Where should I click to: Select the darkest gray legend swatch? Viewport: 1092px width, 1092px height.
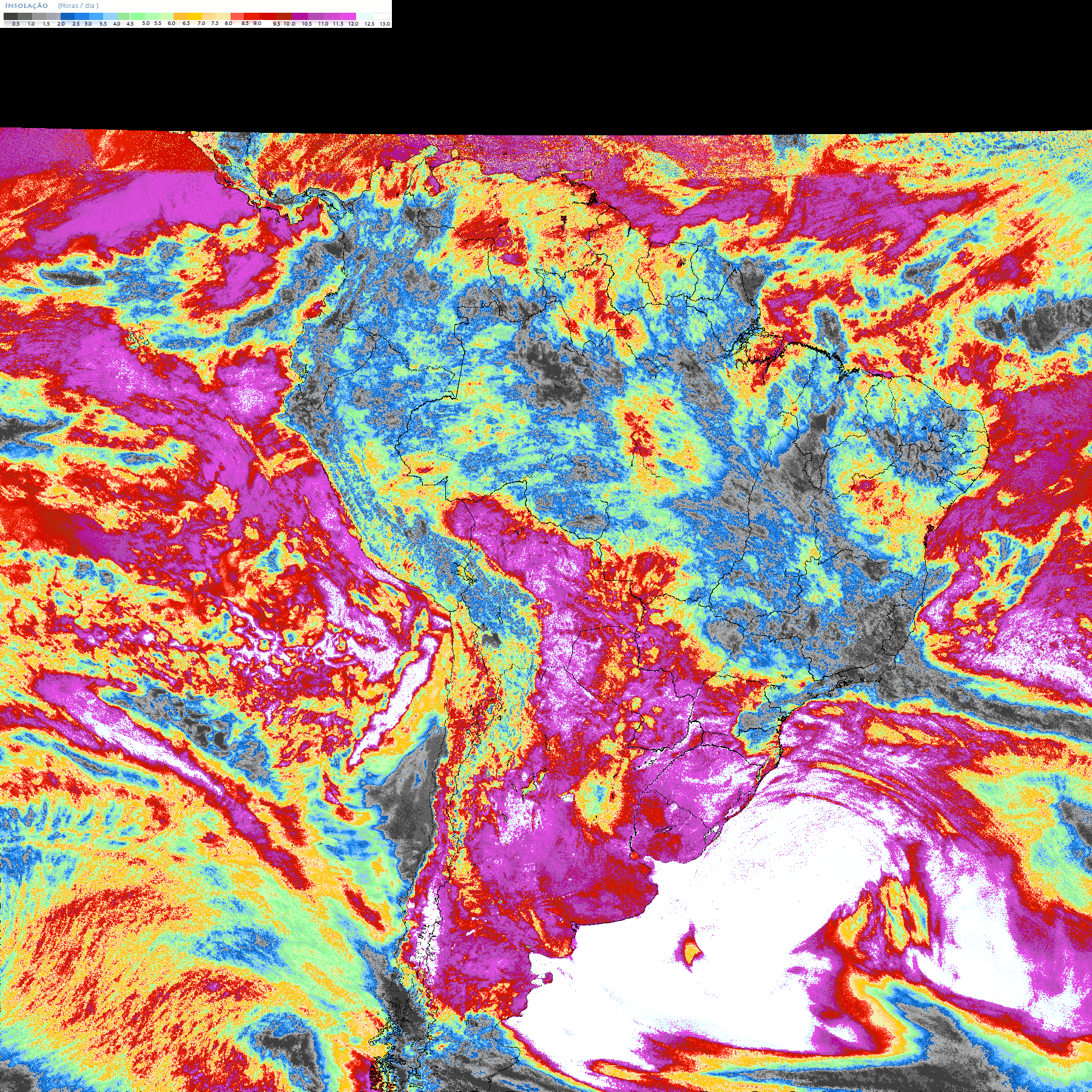10,16
